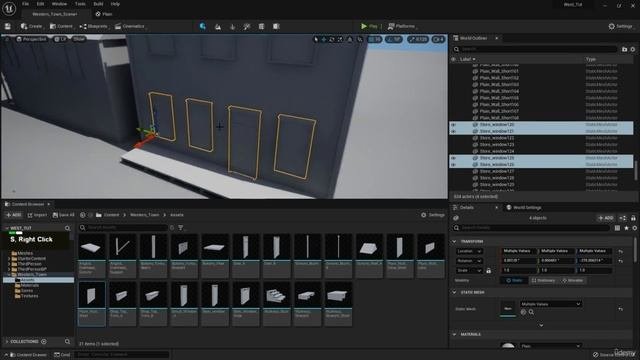Click the new folder icon in World Outliner
This screenshot has height=360, width=640.
[624, 49]
